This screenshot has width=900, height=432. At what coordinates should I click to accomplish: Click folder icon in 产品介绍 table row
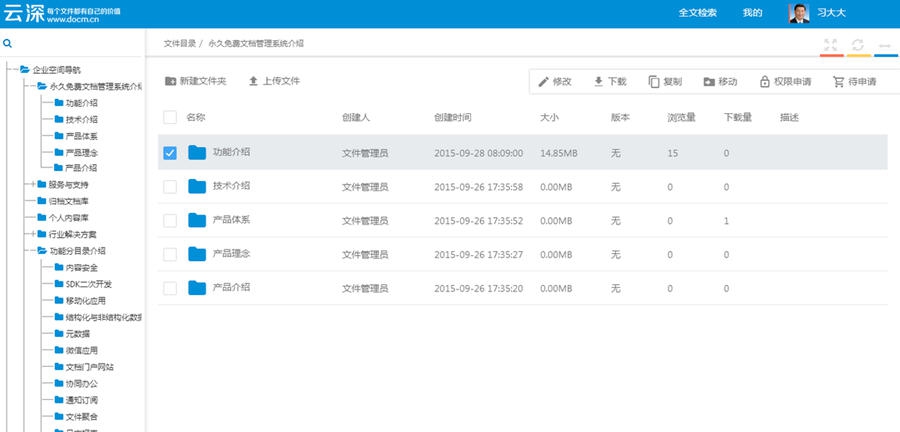tap(197, 288)
